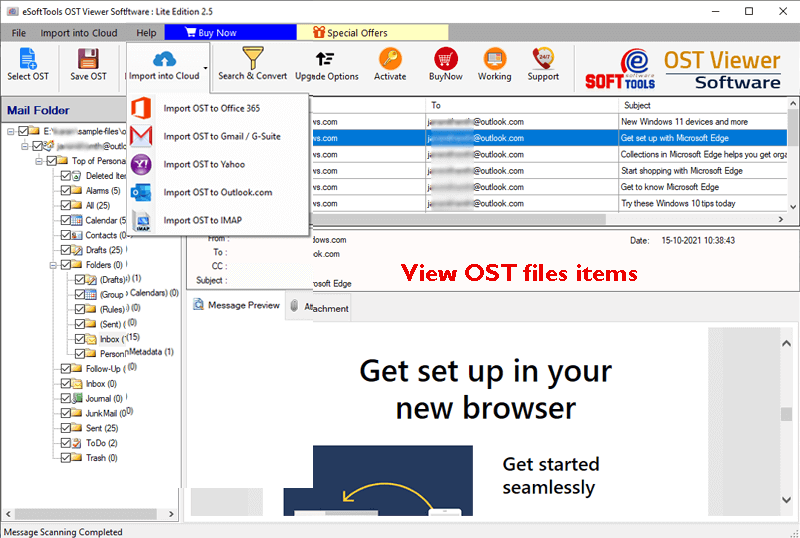Click the folder tree right scroll arrow

pos(171,514)
